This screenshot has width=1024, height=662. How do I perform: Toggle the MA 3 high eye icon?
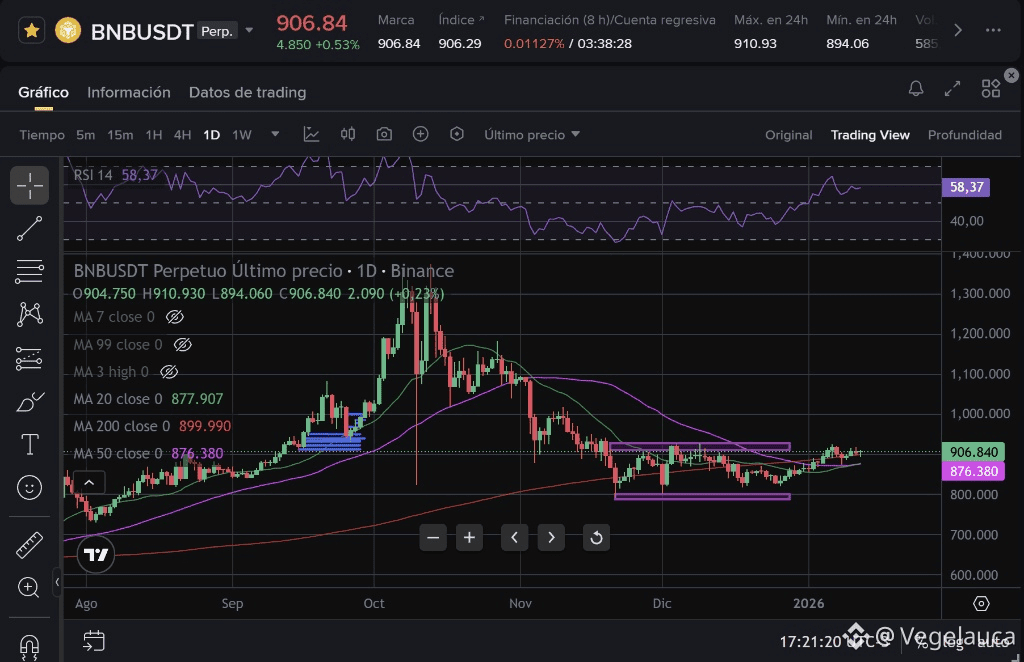[169, 372]
